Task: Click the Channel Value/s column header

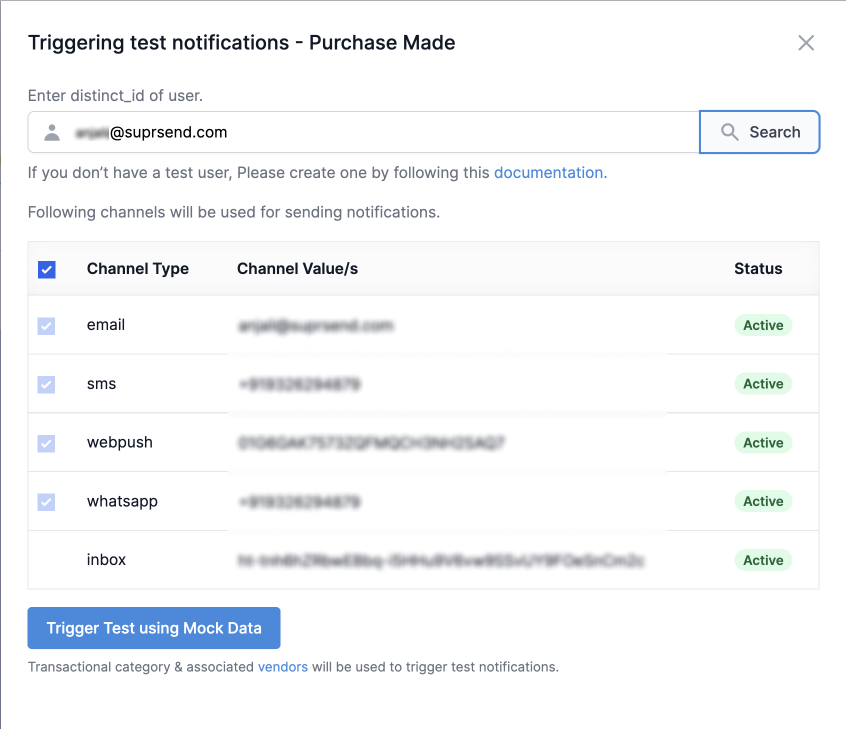Action: coord(297,268)
